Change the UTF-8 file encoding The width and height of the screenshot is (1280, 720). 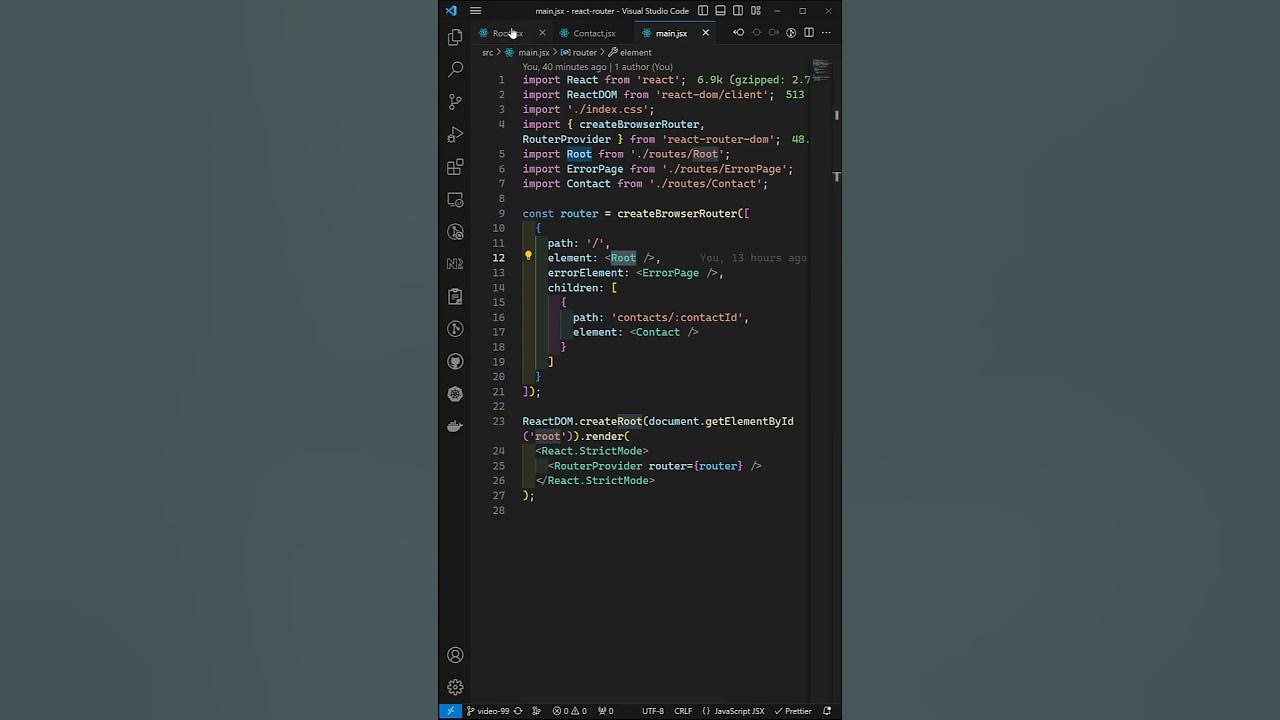point(652,711)
